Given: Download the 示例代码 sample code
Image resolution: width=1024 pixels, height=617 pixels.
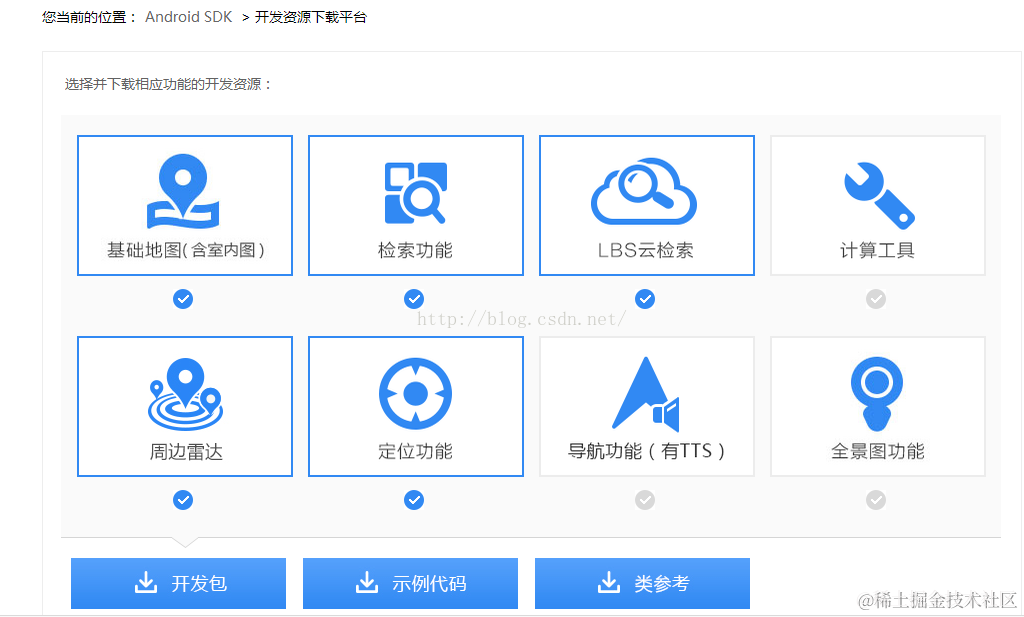Looking at the screenshot, I should point(410,583).
